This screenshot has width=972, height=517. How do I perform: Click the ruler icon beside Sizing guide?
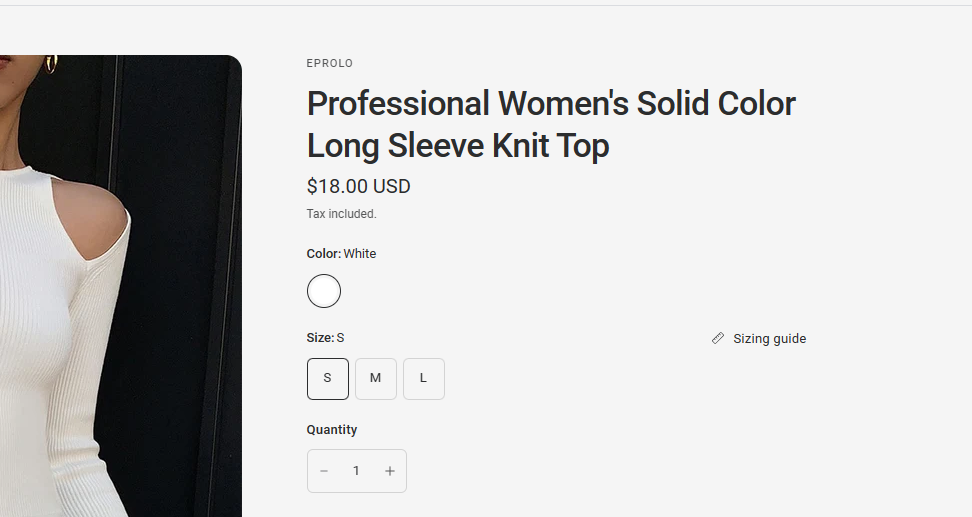[718, 338]
